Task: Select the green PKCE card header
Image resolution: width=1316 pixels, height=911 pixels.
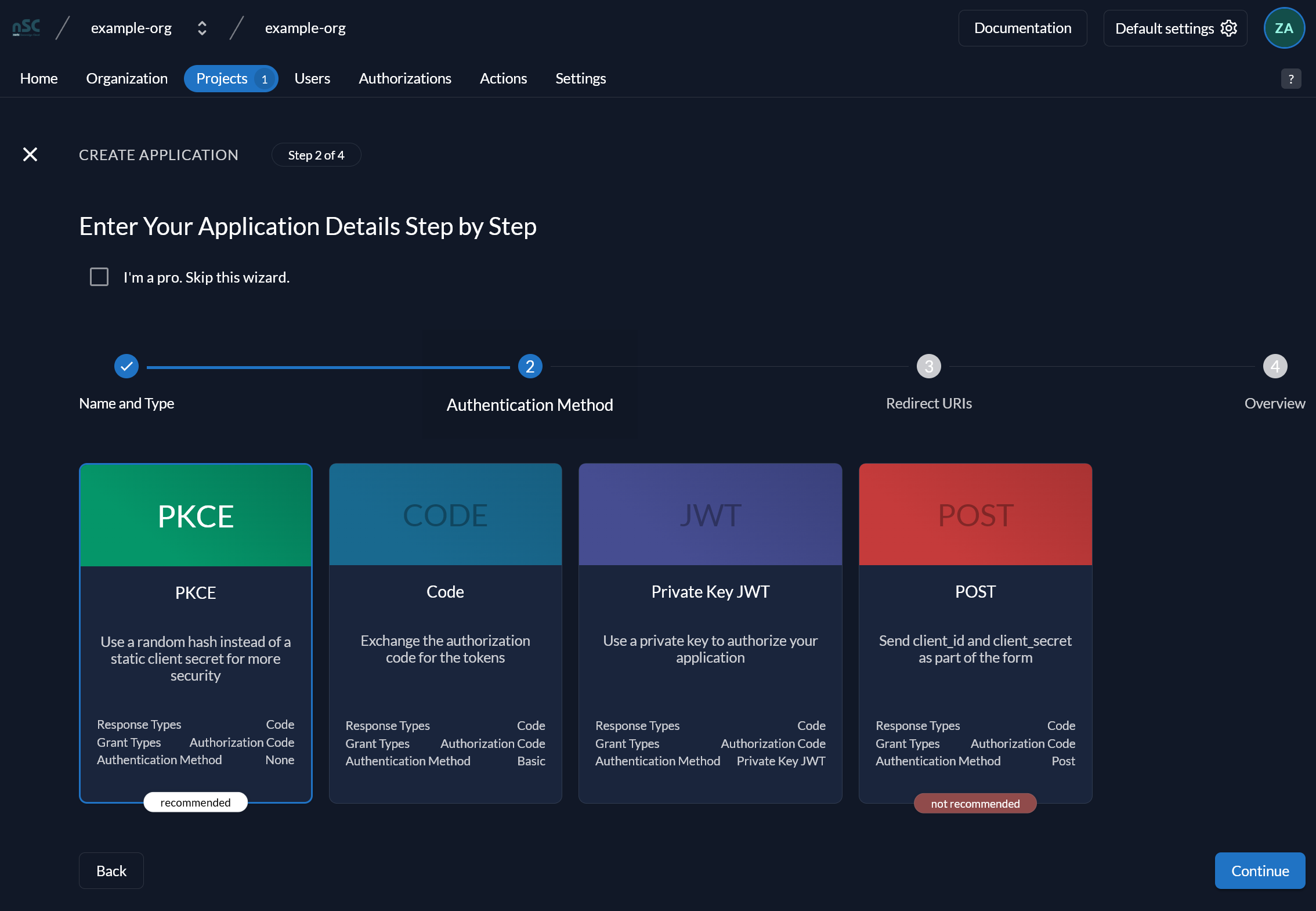Action: [196, 515]
